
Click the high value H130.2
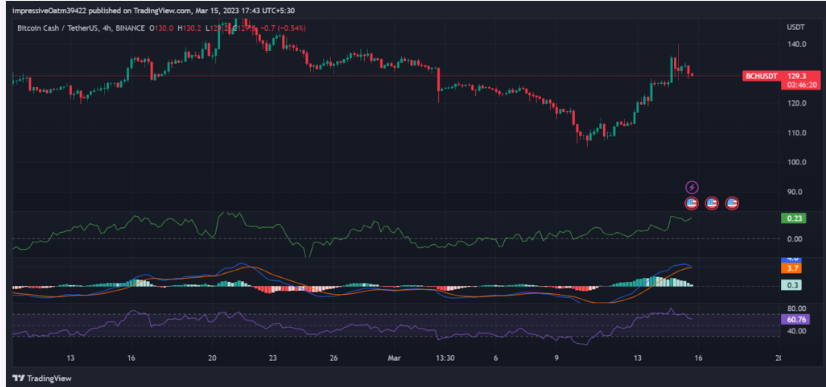coord(189,28)
